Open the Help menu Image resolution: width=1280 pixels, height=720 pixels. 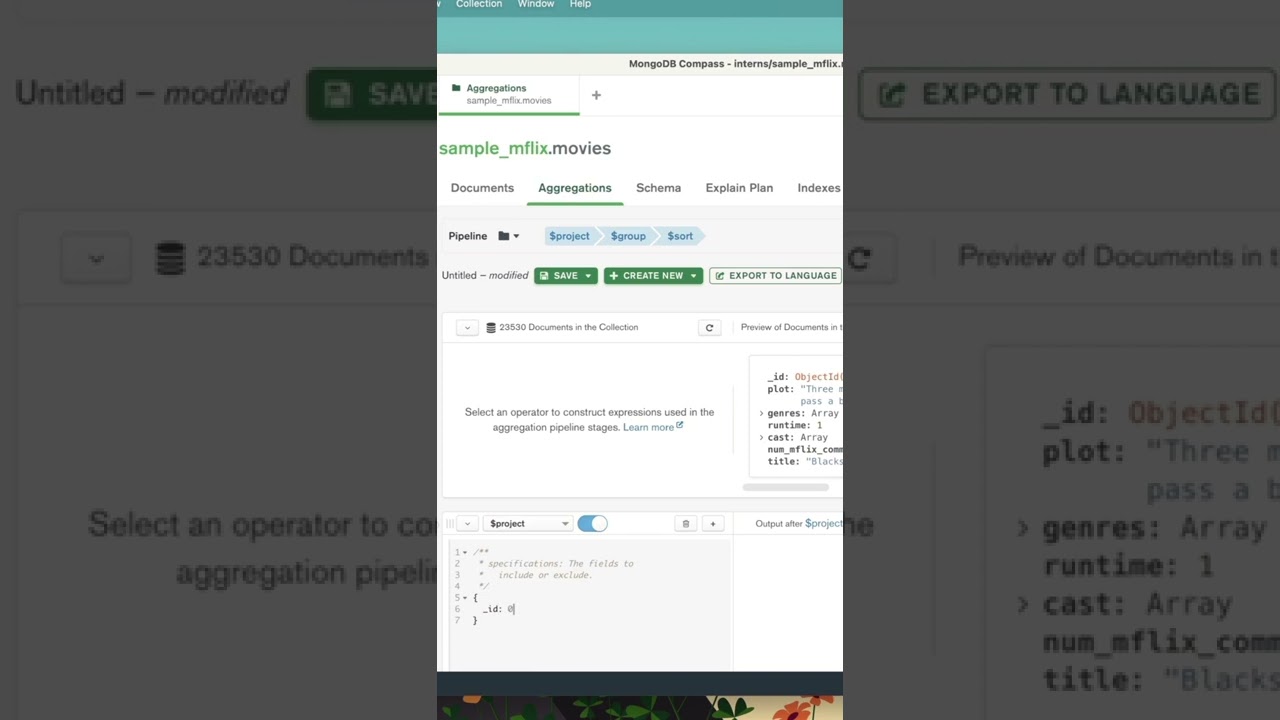(x=580, y=4)
